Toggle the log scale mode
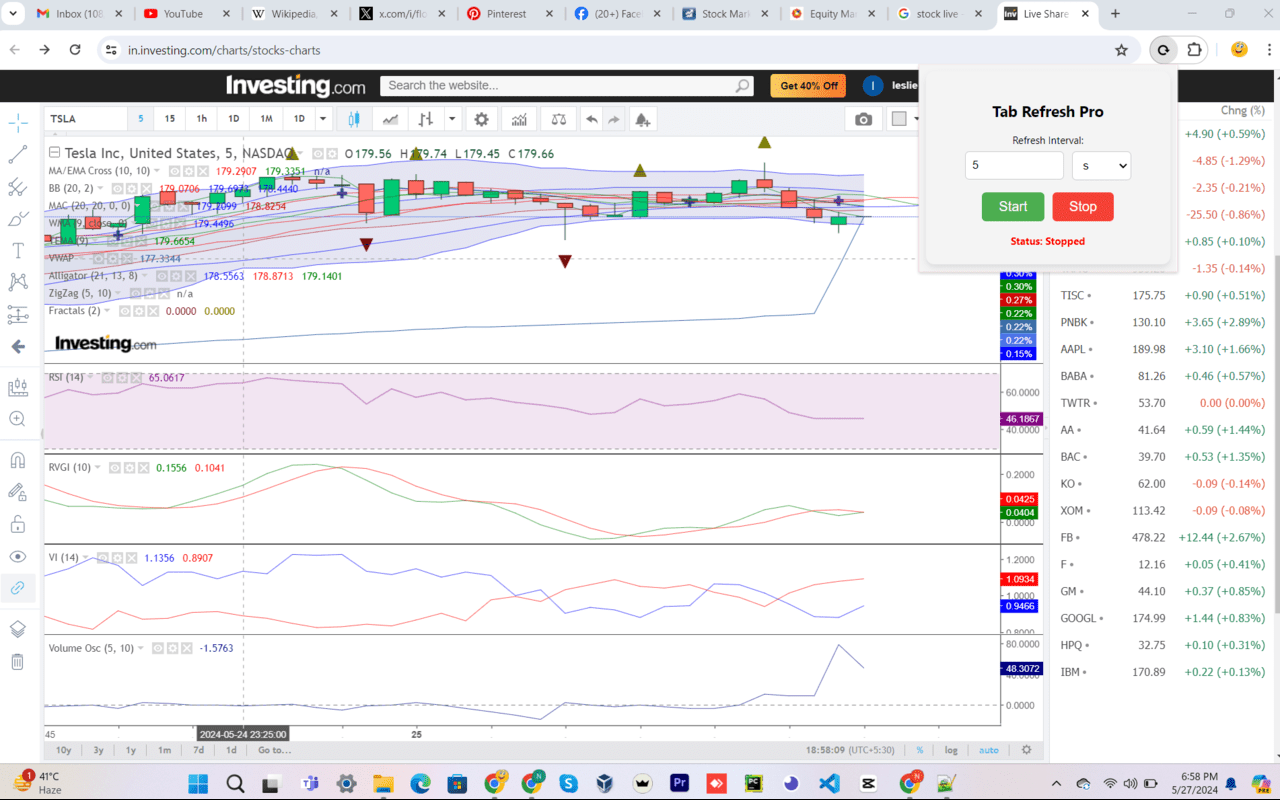Viewport: 1280px width, 800px height. click(951, 750)
